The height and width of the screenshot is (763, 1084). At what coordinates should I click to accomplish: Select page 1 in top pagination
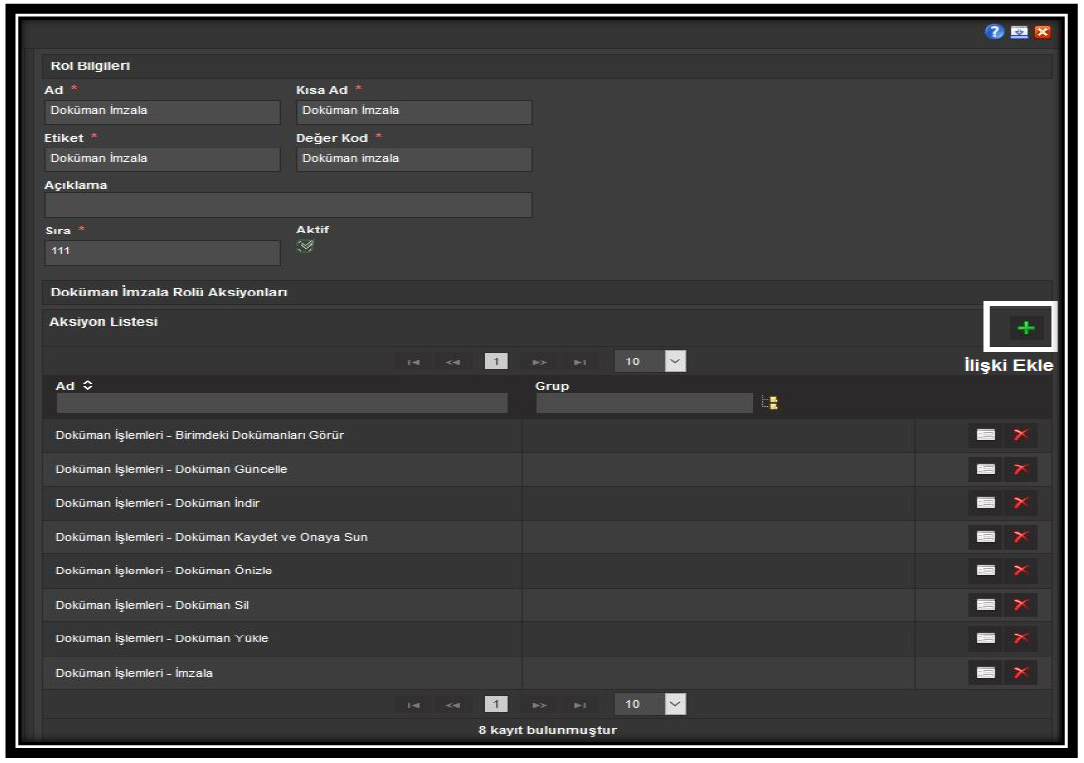[496, 362]
